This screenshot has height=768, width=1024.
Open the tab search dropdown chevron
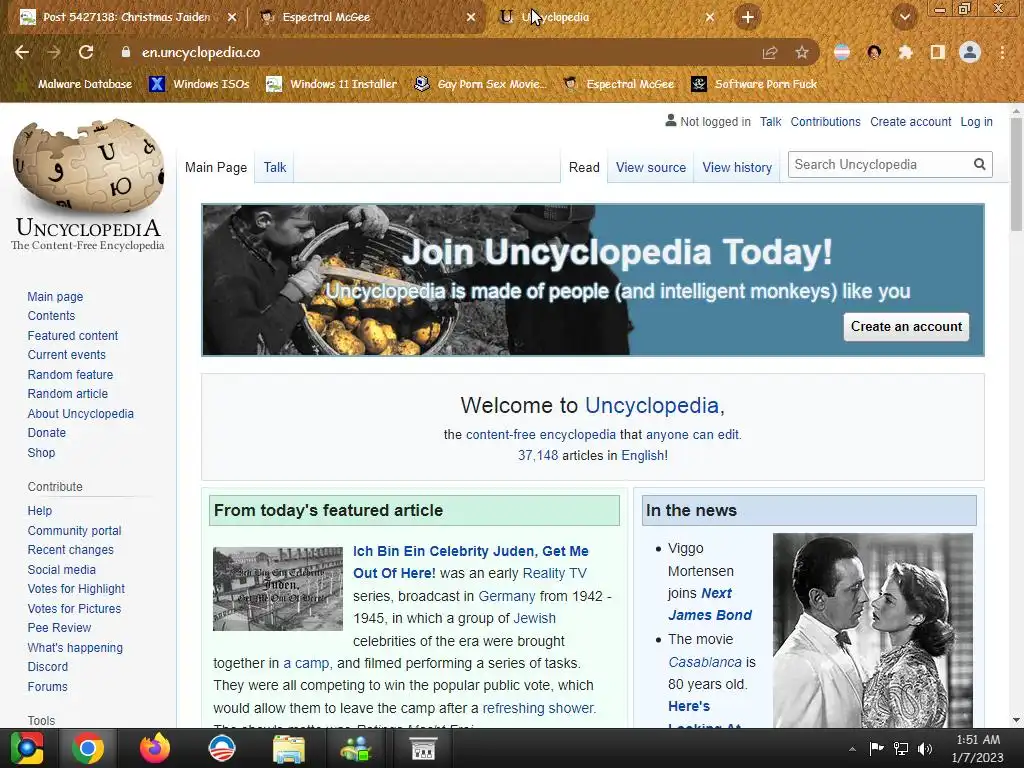(904, 17)
